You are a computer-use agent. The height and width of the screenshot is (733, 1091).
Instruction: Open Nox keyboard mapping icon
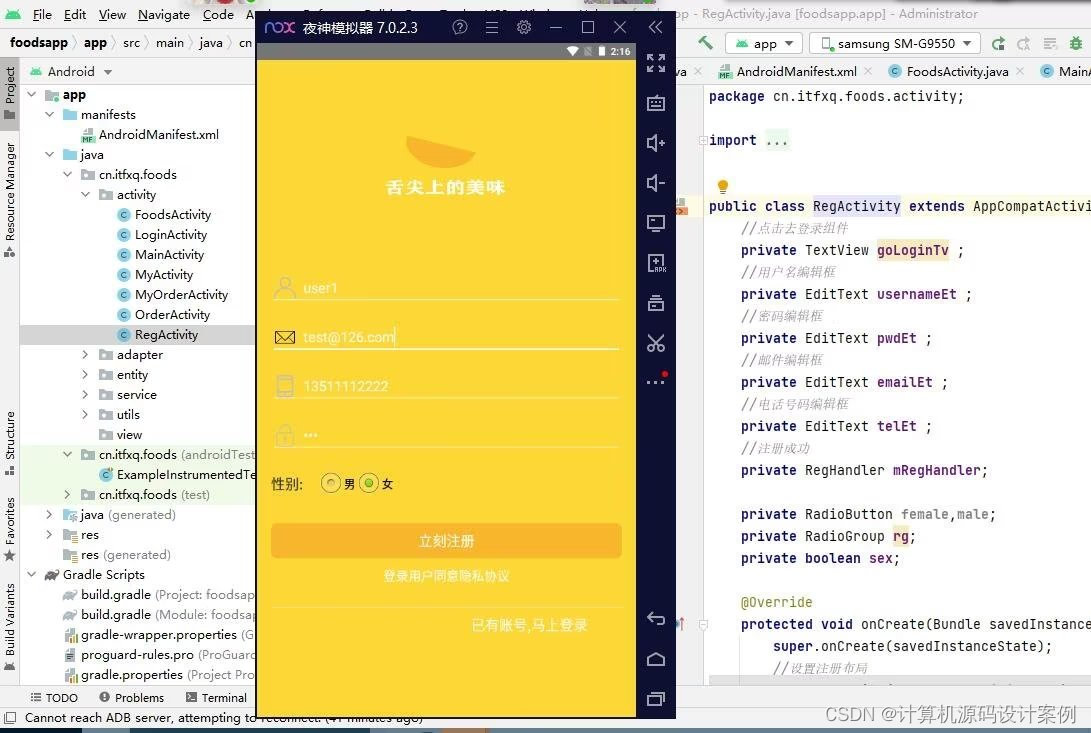click(655, 104)
